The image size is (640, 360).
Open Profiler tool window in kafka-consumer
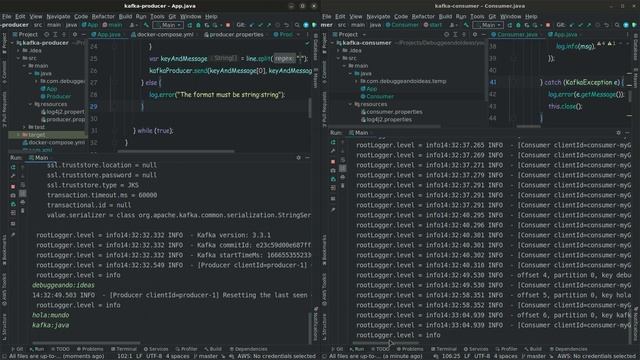(506, 349)
